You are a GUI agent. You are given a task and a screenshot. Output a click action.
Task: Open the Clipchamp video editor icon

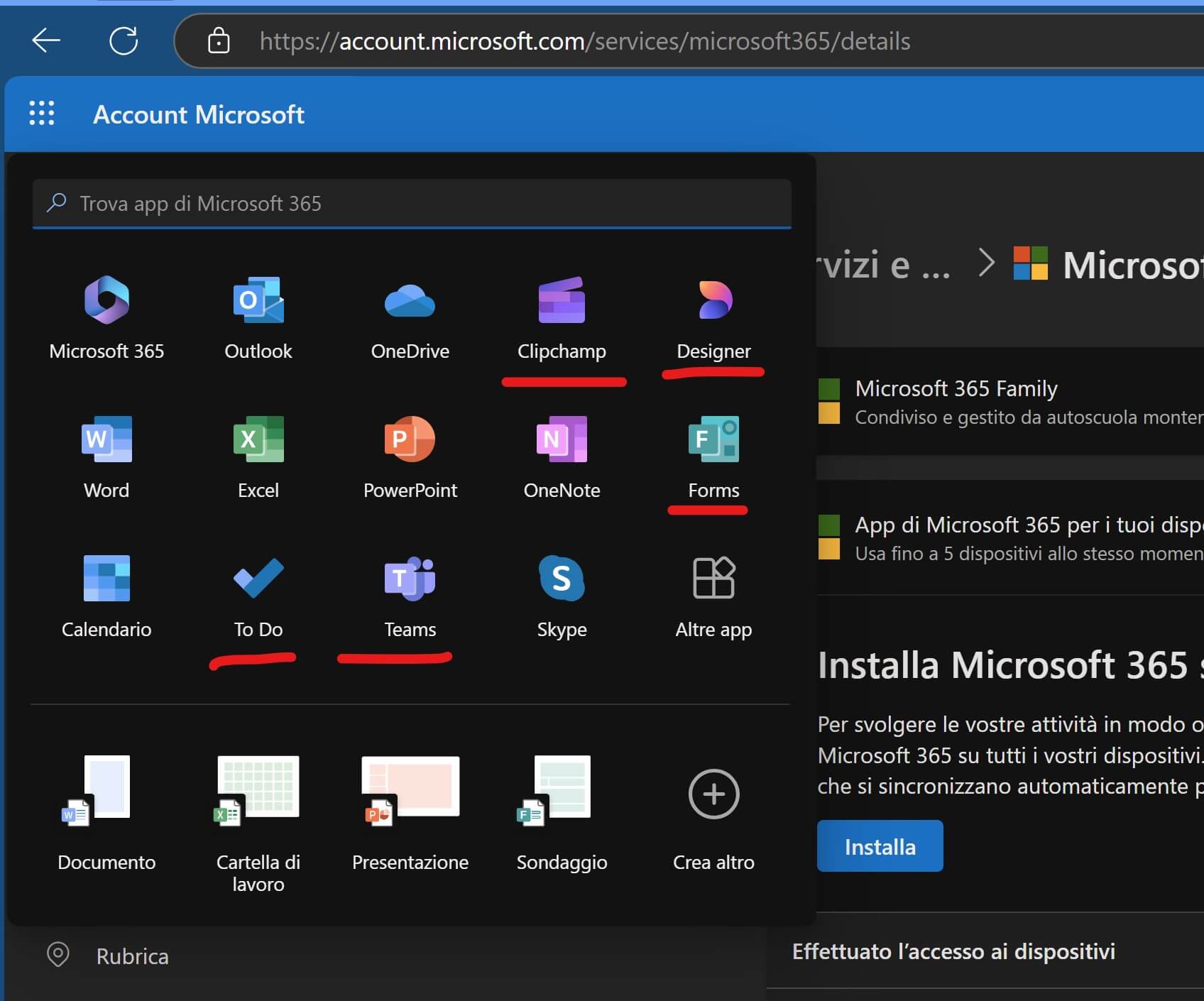[562, 300]
